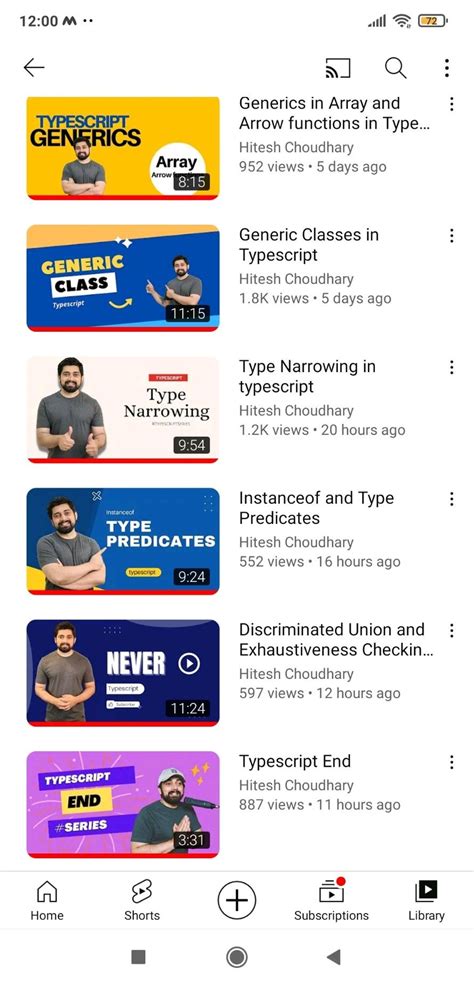Switch to the Shorts tab
Screen dimensions: 474x985
pyautogui.click(x=142, y=900)
